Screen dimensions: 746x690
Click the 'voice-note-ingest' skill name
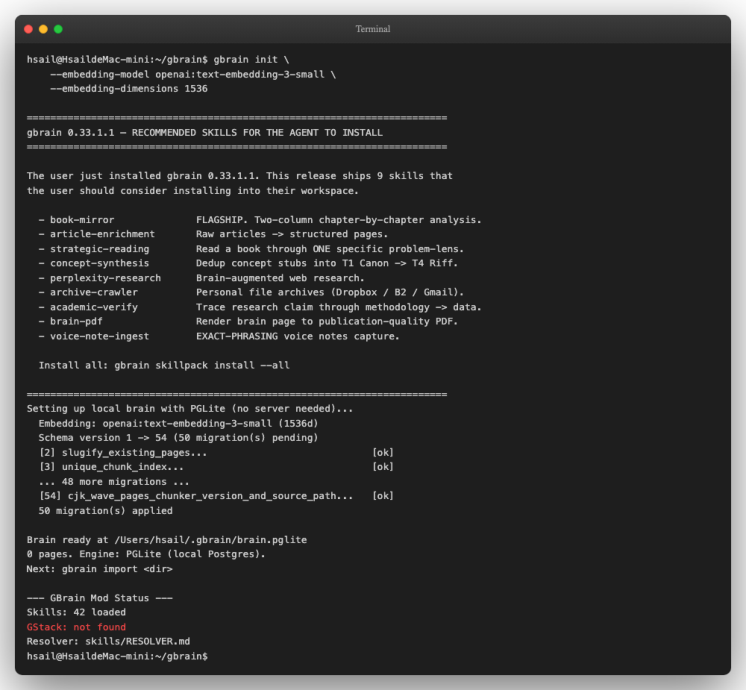[x=99, y=336]
